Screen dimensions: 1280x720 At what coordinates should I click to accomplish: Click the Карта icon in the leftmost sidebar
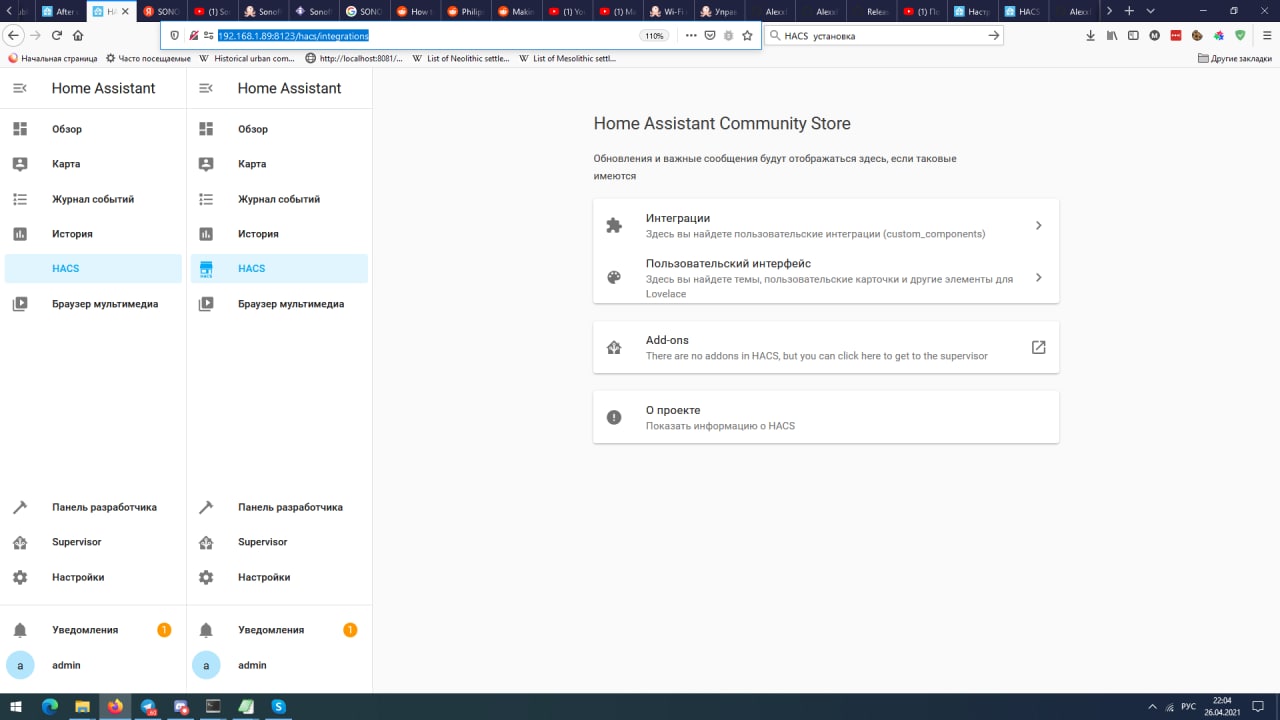(20, 164)
